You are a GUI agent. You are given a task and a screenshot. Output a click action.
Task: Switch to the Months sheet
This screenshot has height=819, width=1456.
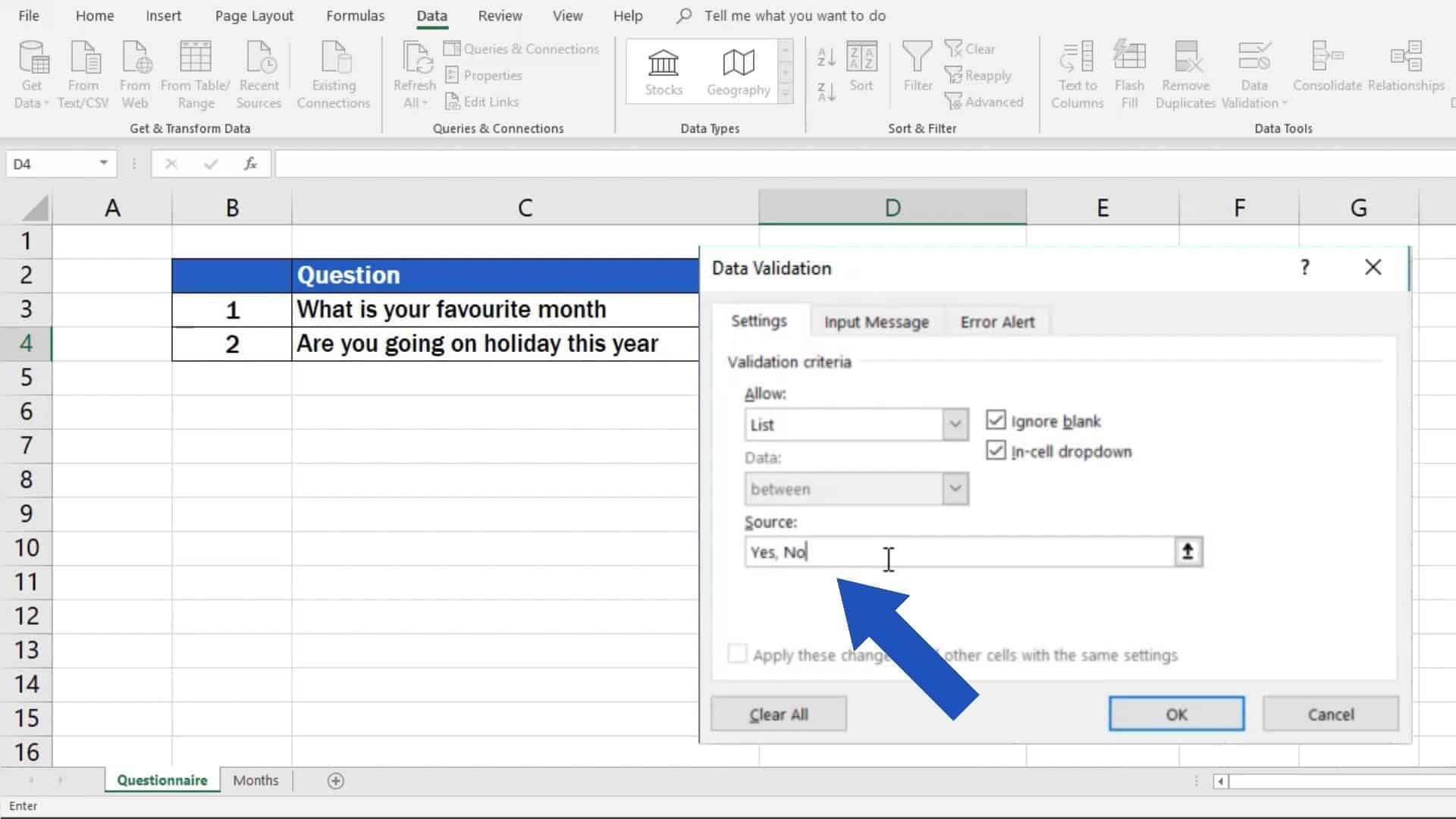pyautogui.click(x=256, y=780)
